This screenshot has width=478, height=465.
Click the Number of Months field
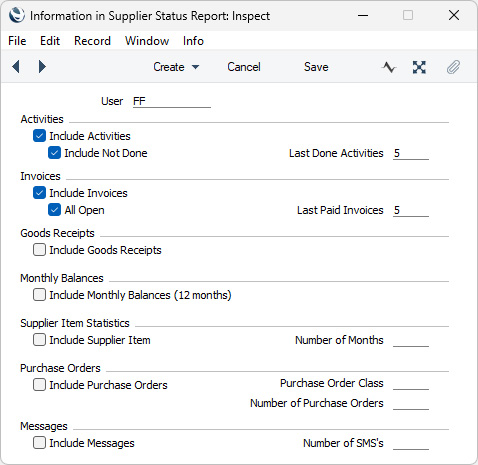[x=411, y=340]
